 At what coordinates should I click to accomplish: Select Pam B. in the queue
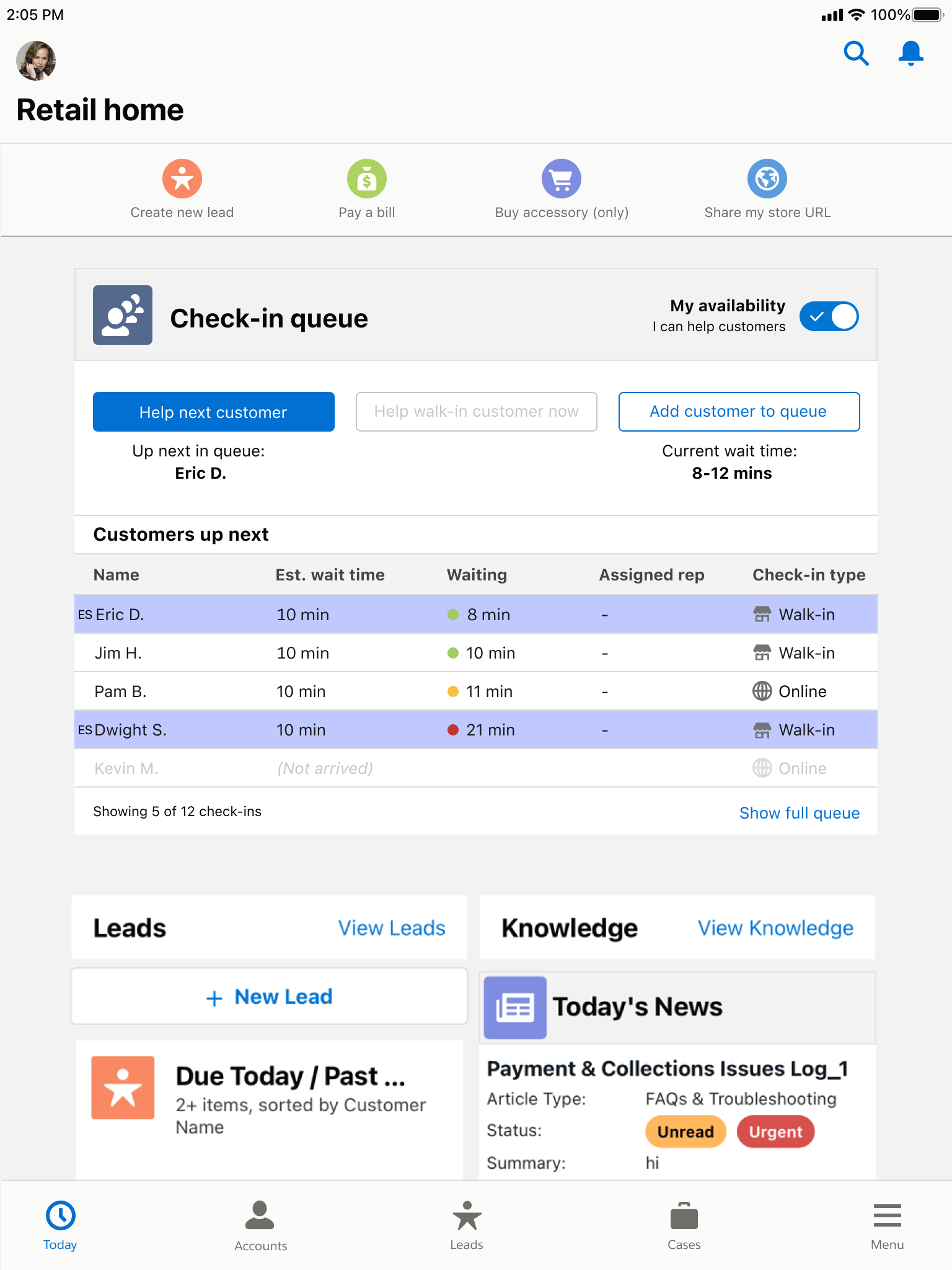120,691
